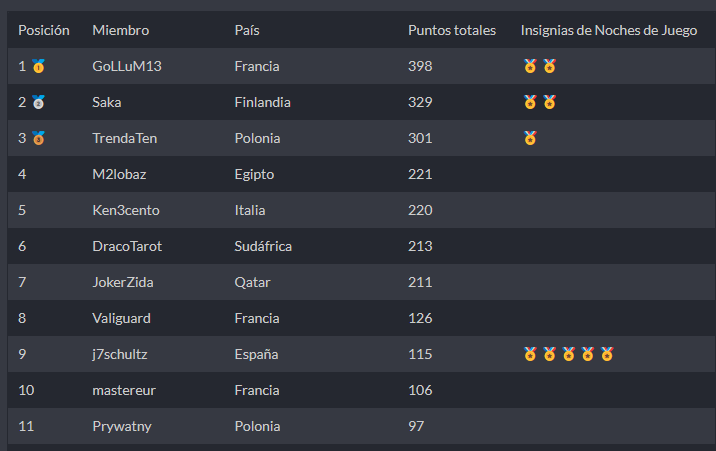Screen dimensions: 716x451
Task: Click TrendaTen's single game night badge
Action: pyautogui.click(x=530, y=138)
